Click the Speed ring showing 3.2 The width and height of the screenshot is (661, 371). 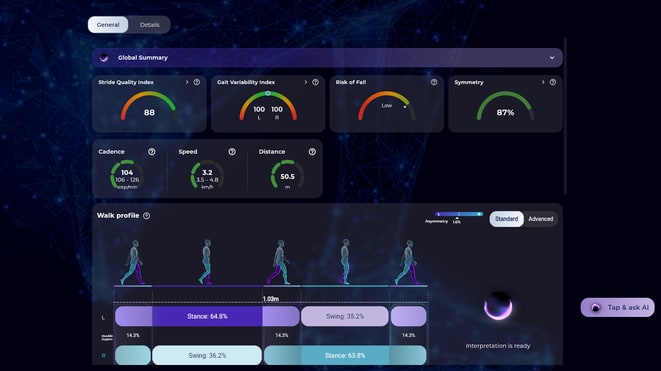pyautogui.click(x=207, y=175)
